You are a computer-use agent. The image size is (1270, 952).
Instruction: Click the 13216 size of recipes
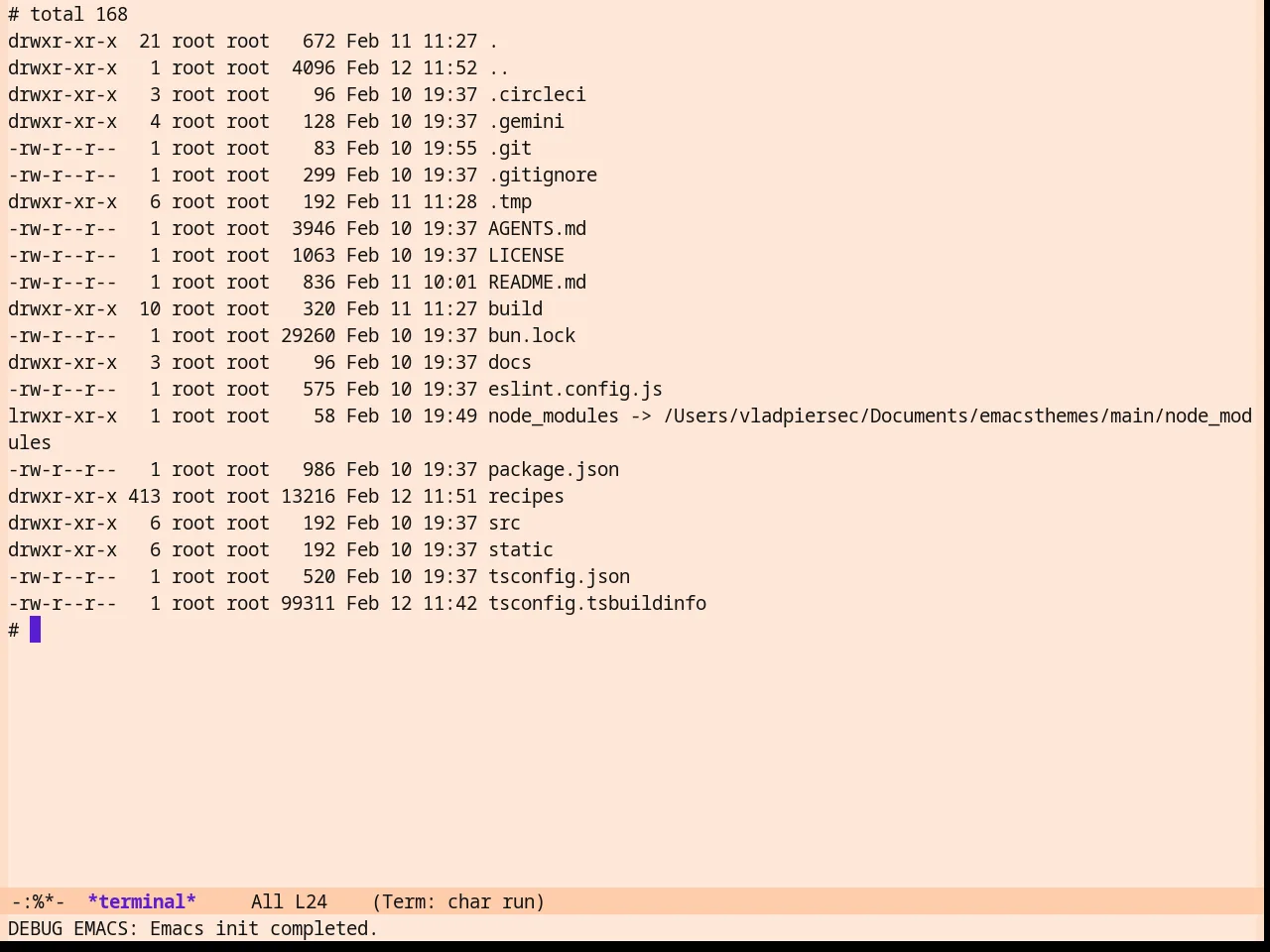tap(308, 497)
